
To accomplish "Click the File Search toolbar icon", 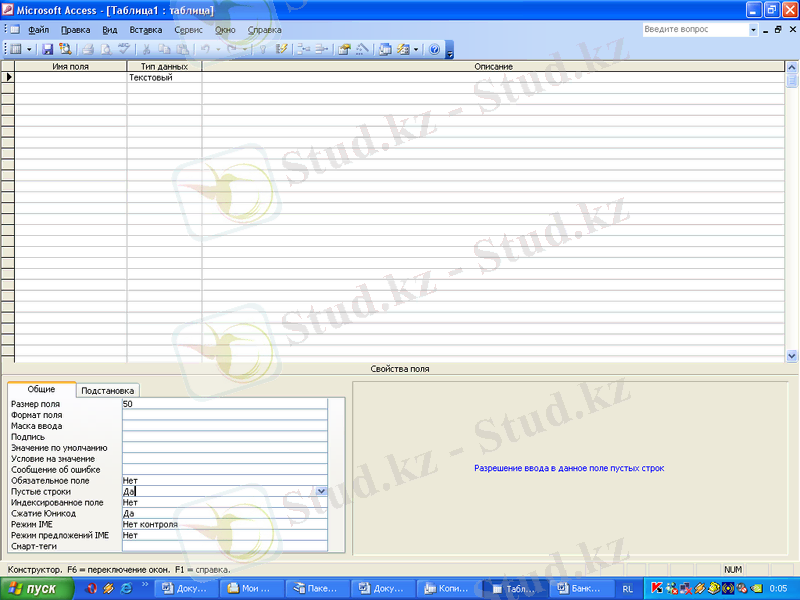I will click(65, 49).
